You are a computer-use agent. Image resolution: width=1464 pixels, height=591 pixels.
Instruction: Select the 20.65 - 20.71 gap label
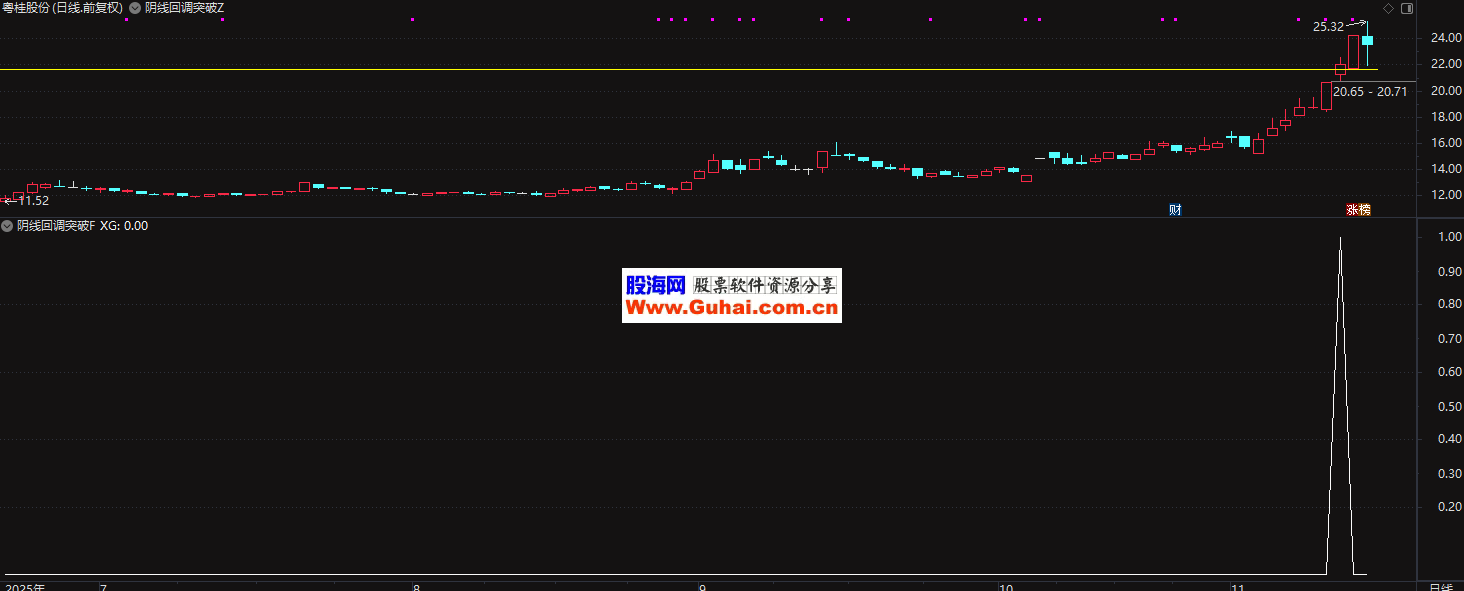click(1369, 92)
